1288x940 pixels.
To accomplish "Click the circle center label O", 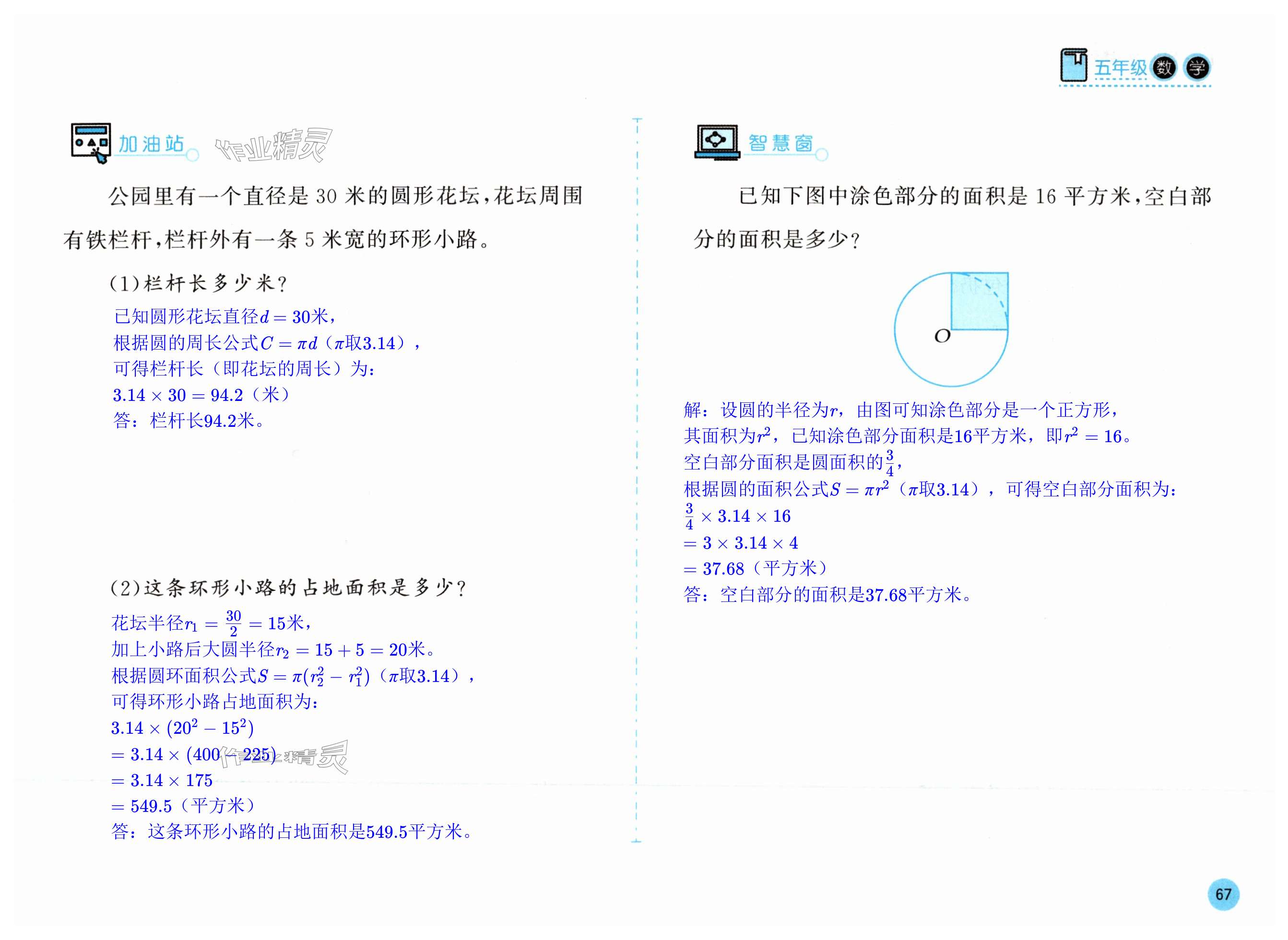I will point(943,337).
